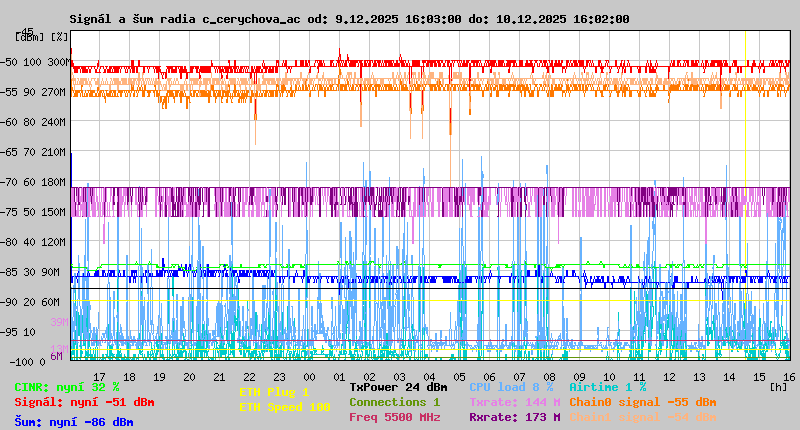
Task: Click the [h] hours unit label
Action: (x=778, y=387)
